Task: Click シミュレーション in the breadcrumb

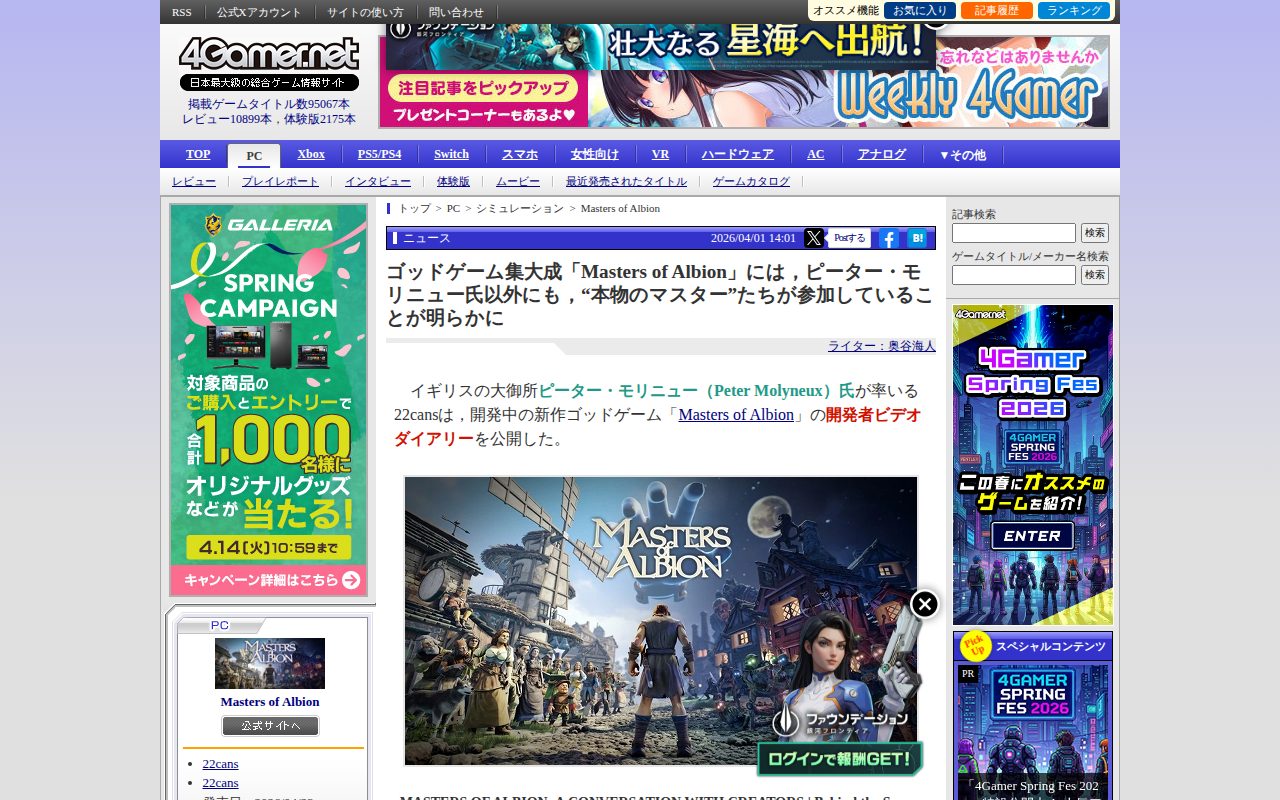Action: click(x=520, y=208)
